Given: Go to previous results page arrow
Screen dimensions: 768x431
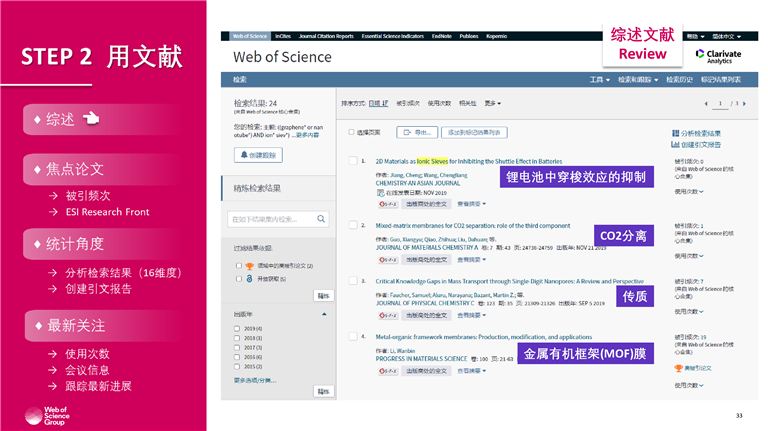Looking at the screenshot, I should [x=706, y=103].
